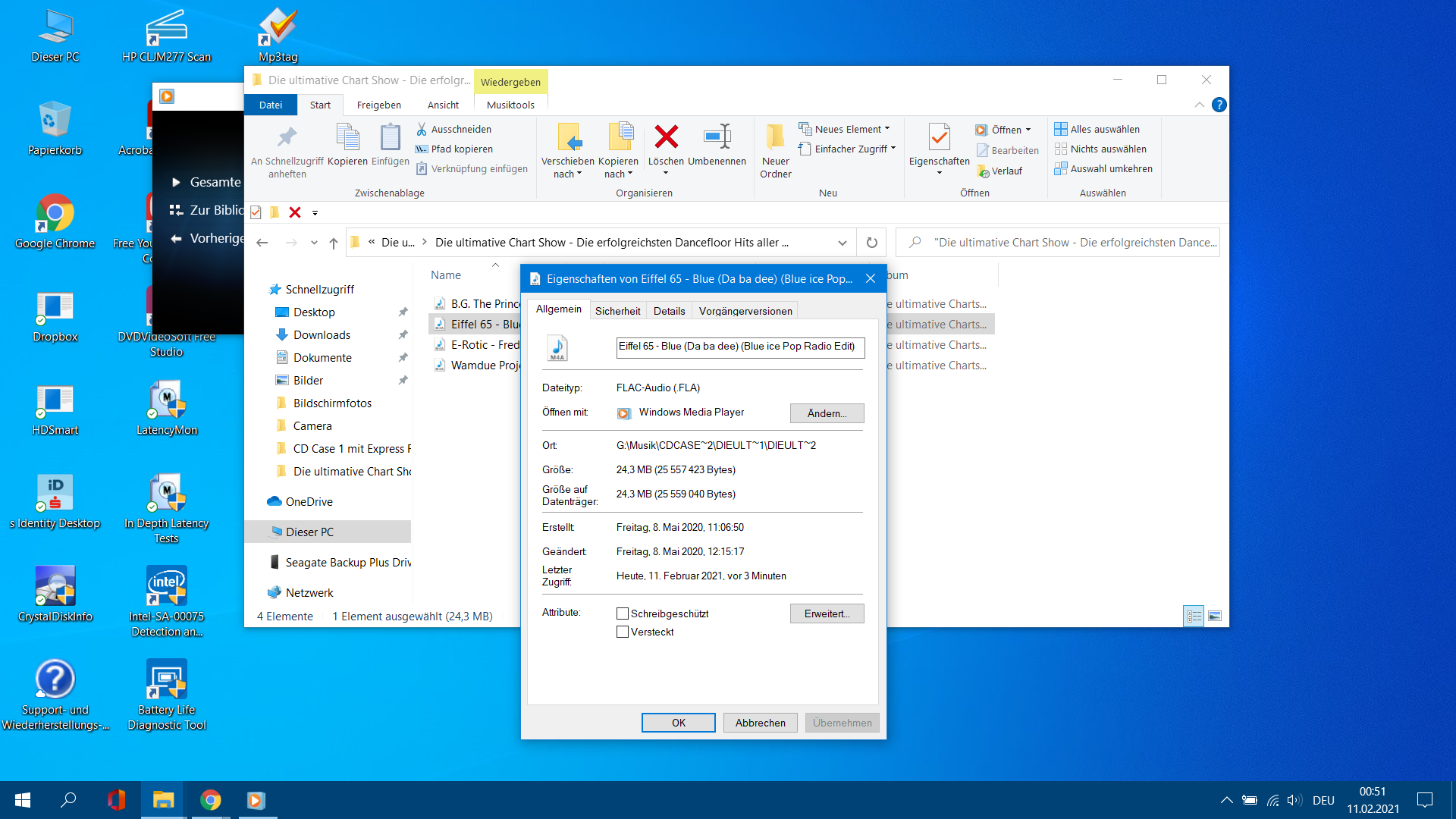
Task: Sort files by Name column header
Action: pyautogui.click(x=446, y=275)
